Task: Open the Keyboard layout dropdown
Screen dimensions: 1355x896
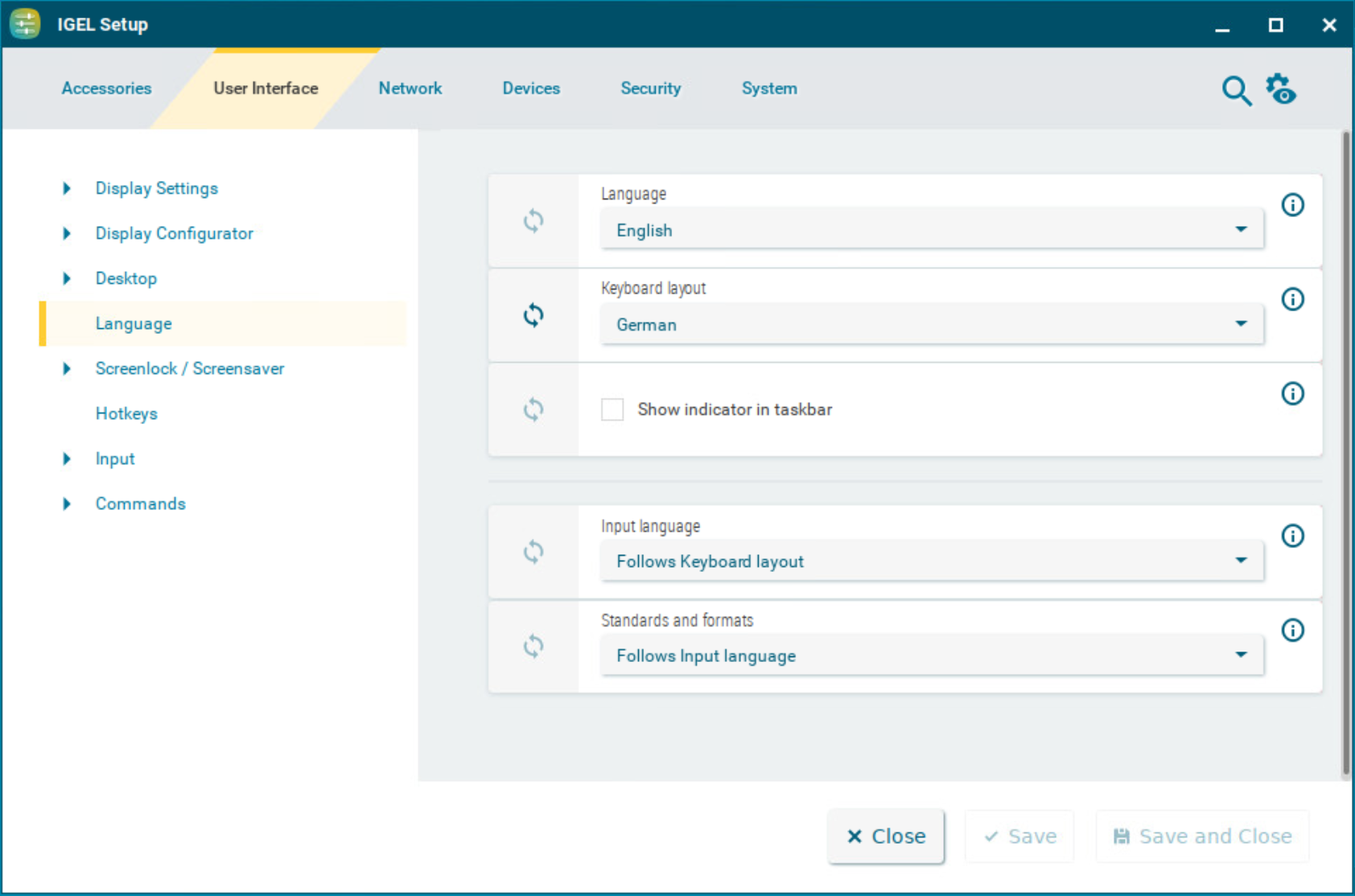Action: coord(931,324)
